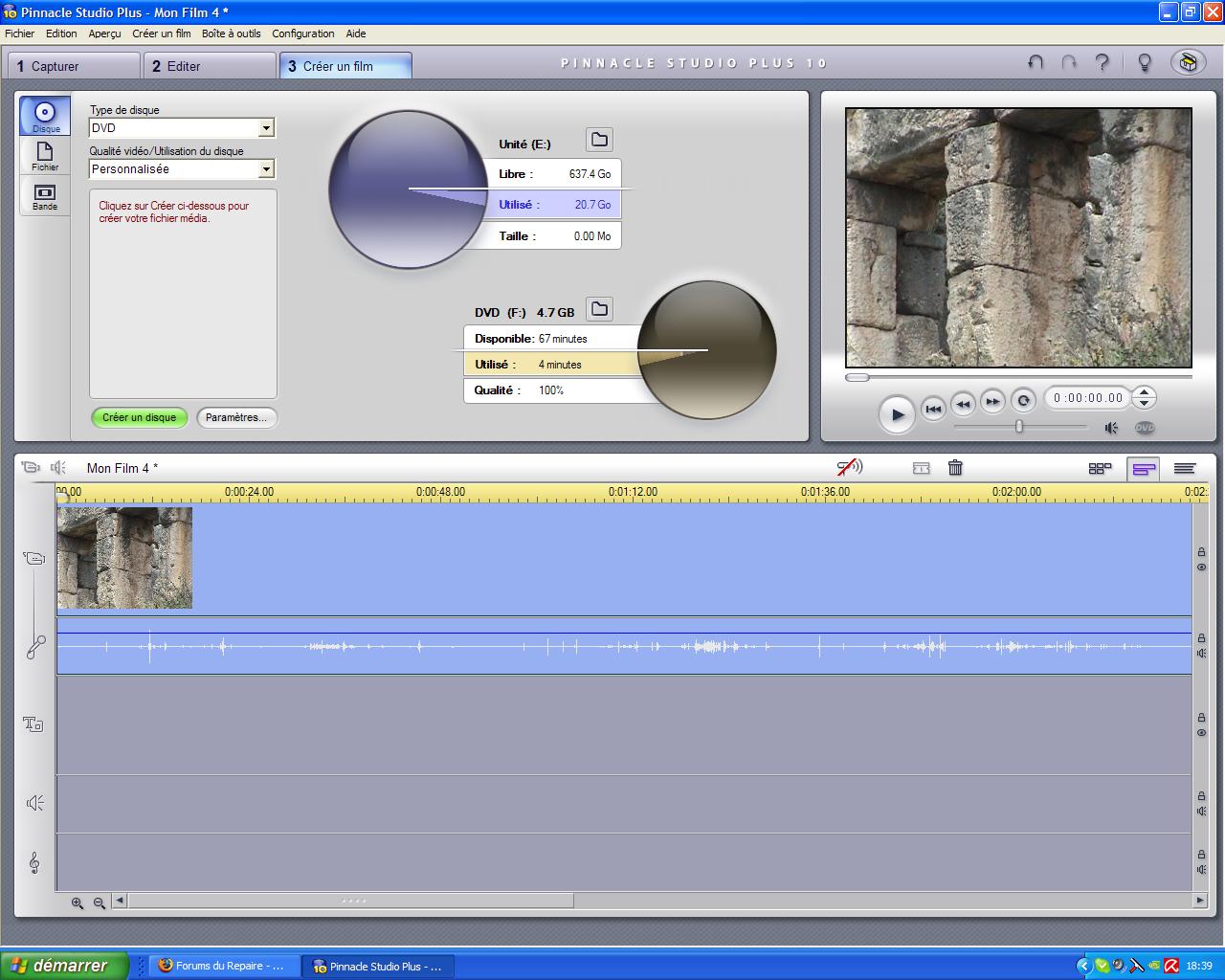Open folder browser for DVD (F:)
Viewport: 1225px width, 980px height.
[599, 309]
